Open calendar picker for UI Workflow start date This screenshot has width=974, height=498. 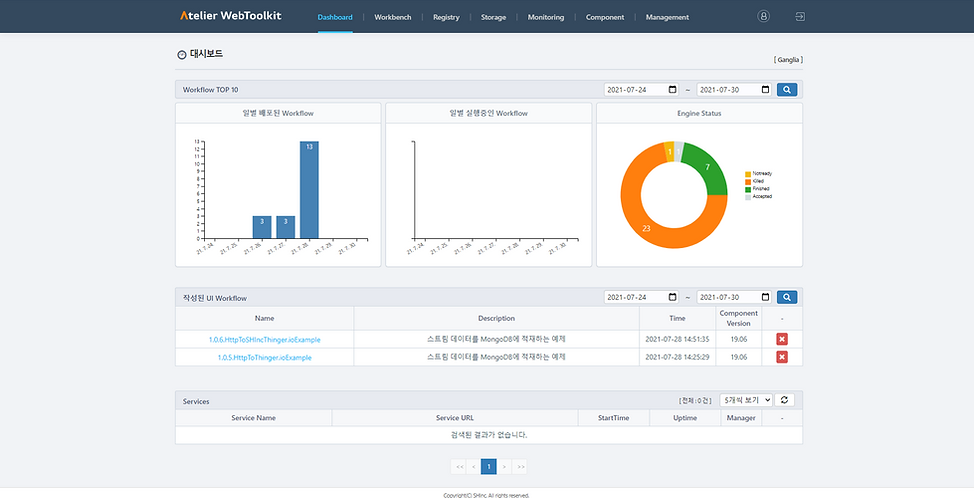(673, 297)
